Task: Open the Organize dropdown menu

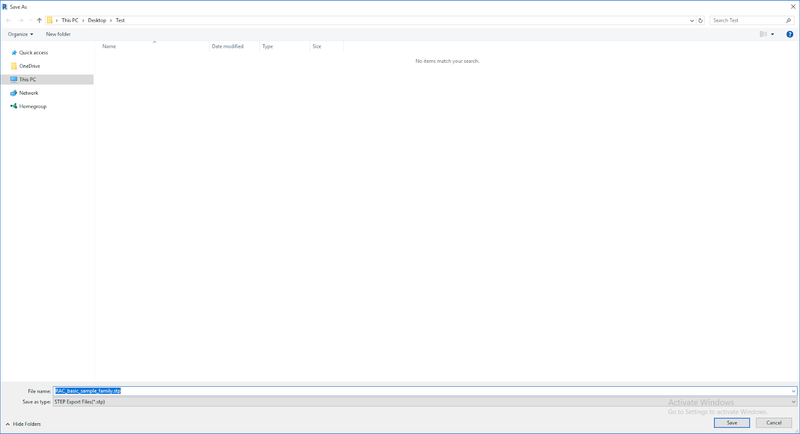Action: click(x=20, y=34)
